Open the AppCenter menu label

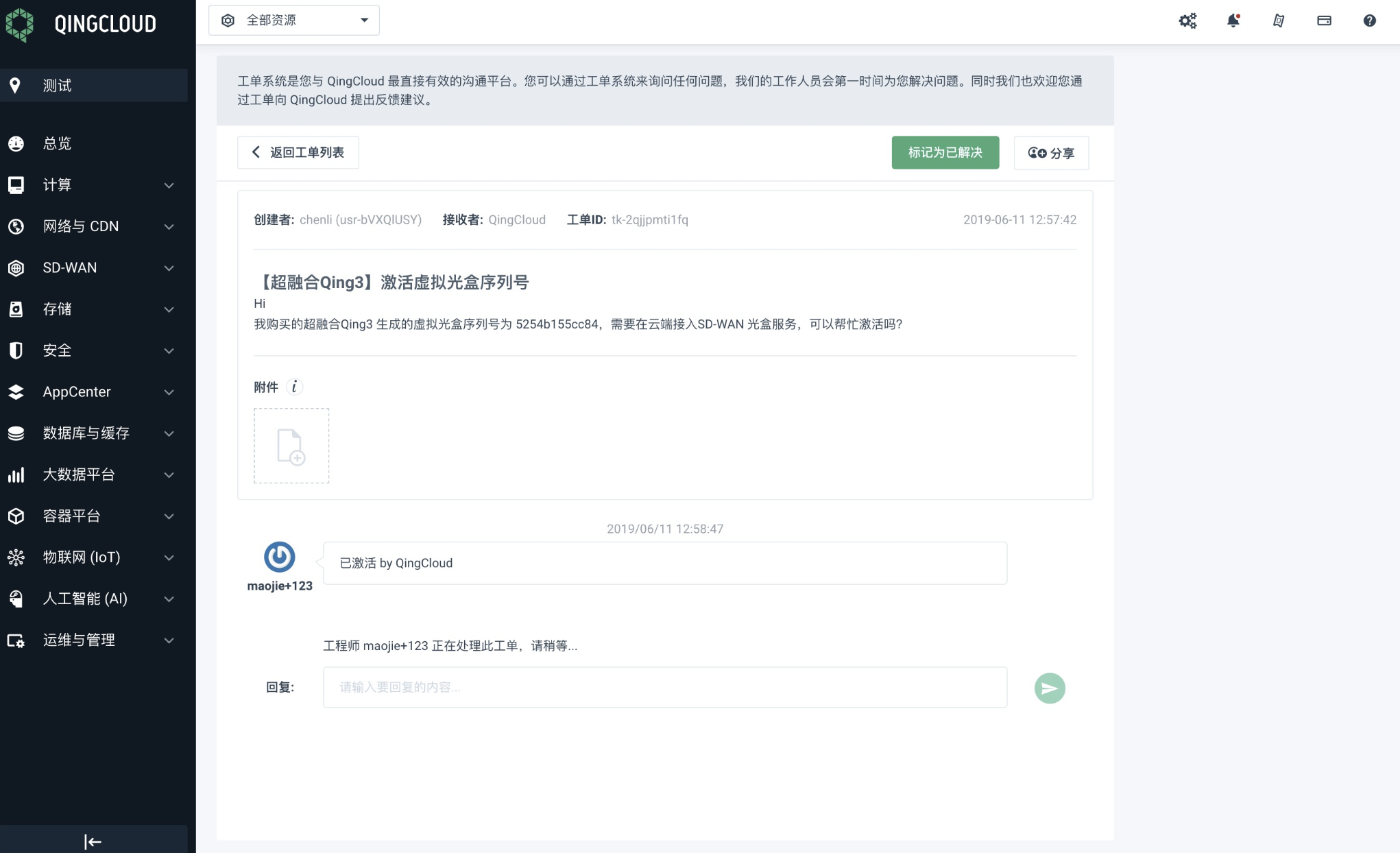coord(77,392)
